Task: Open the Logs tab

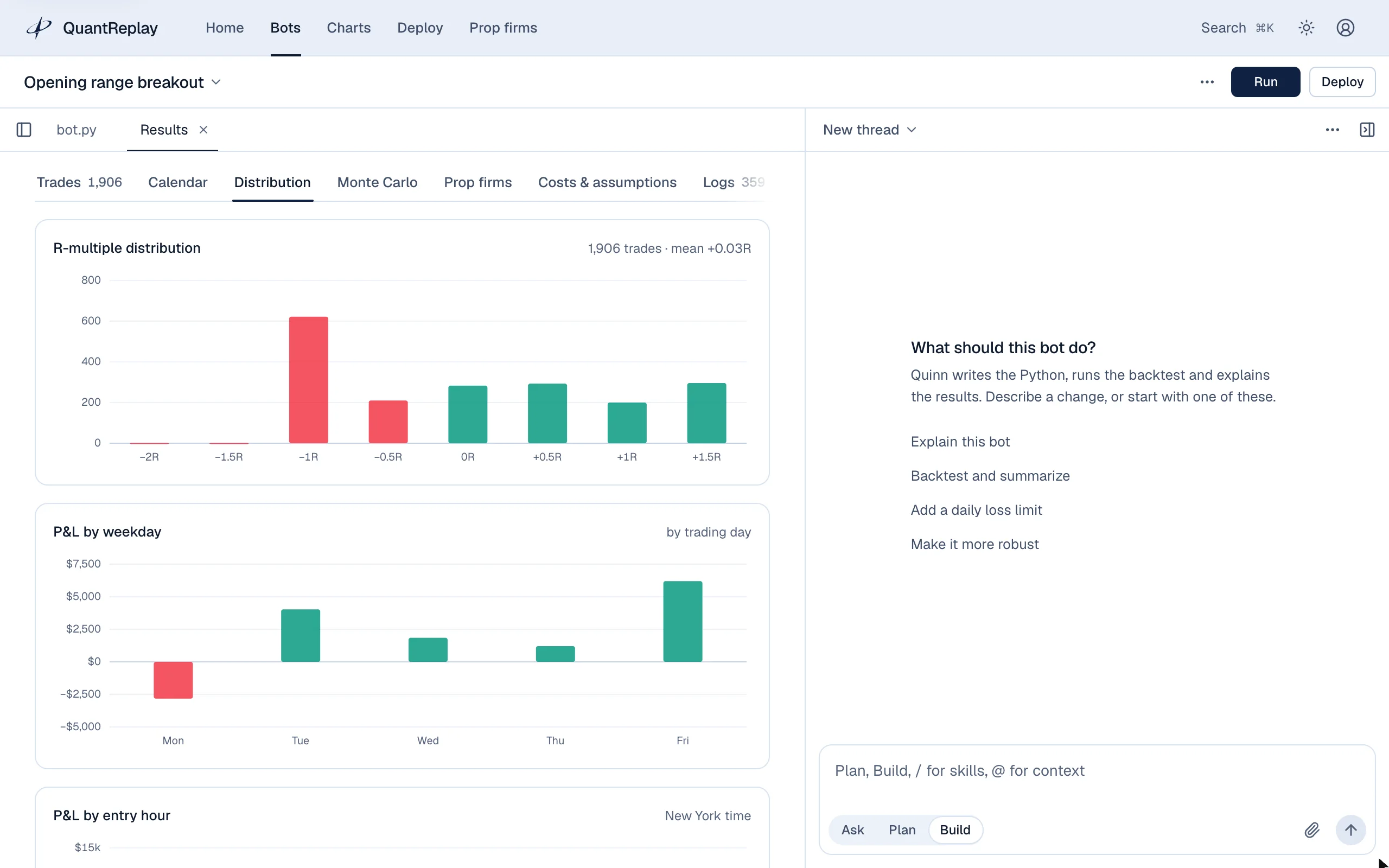Action: [x=734, y=182]
